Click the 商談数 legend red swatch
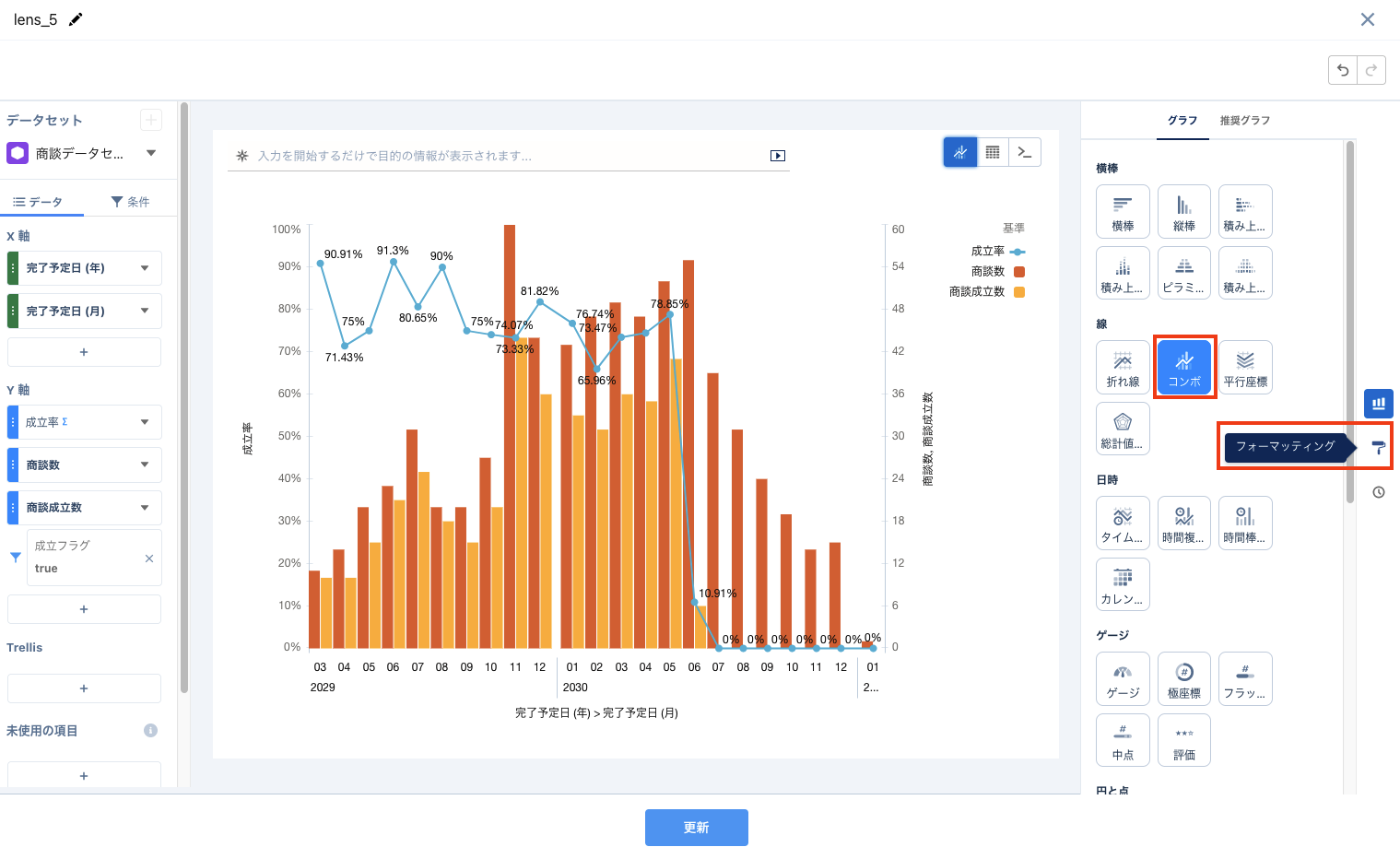The height and width of the screenshot is (847, 1400). 1019,272
